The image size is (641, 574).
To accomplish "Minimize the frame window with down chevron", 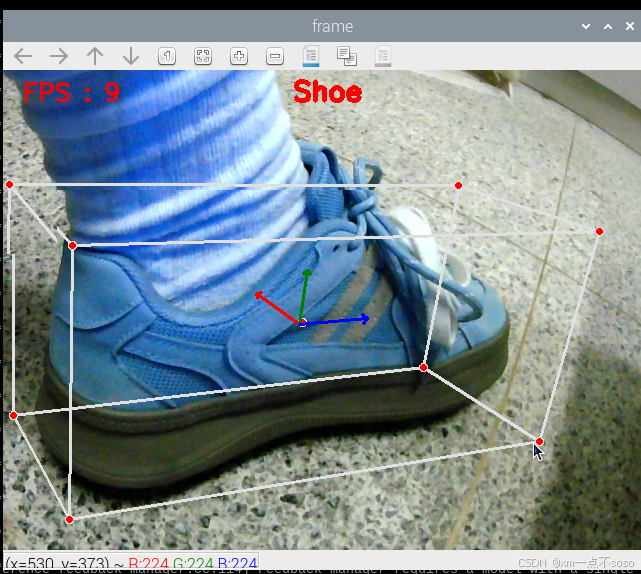I will point(586,27).
